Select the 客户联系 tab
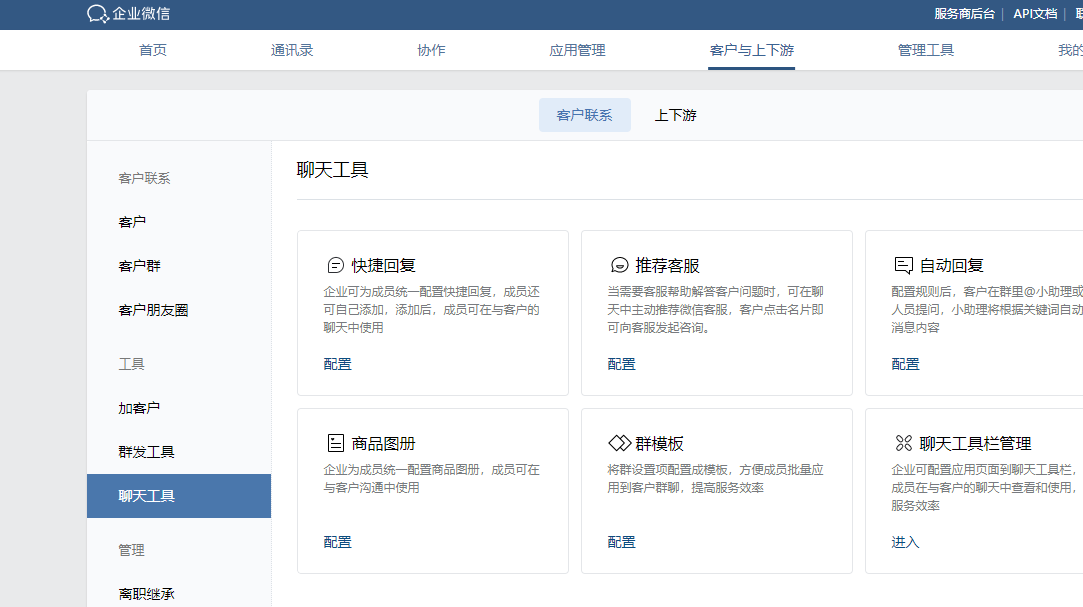The height and width of the screenshot is (607, 1083). tap(584, 114)
